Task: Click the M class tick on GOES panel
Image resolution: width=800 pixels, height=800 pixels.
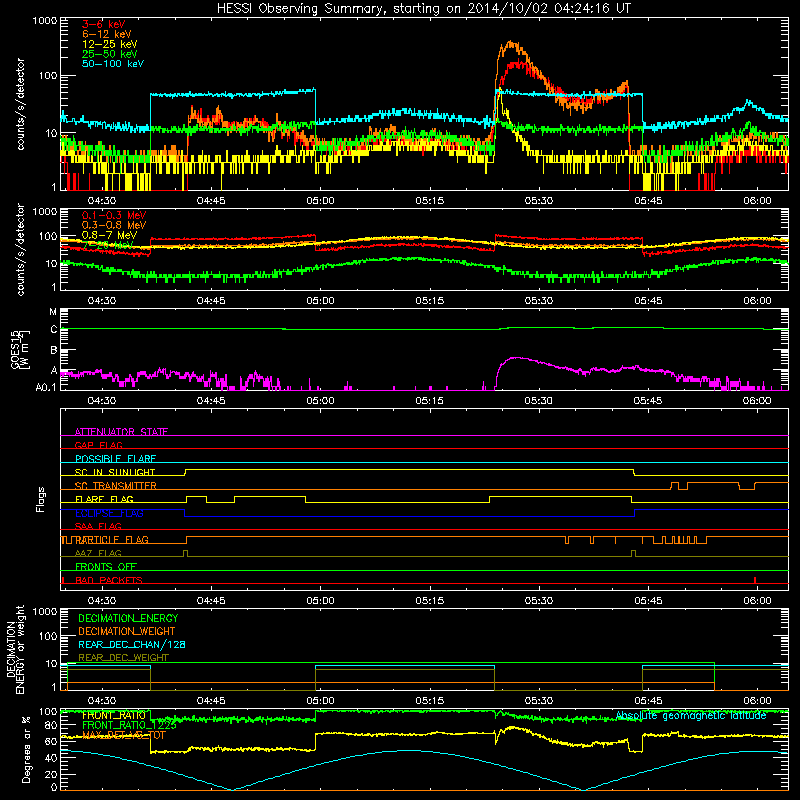Action: tap(53, 312)
